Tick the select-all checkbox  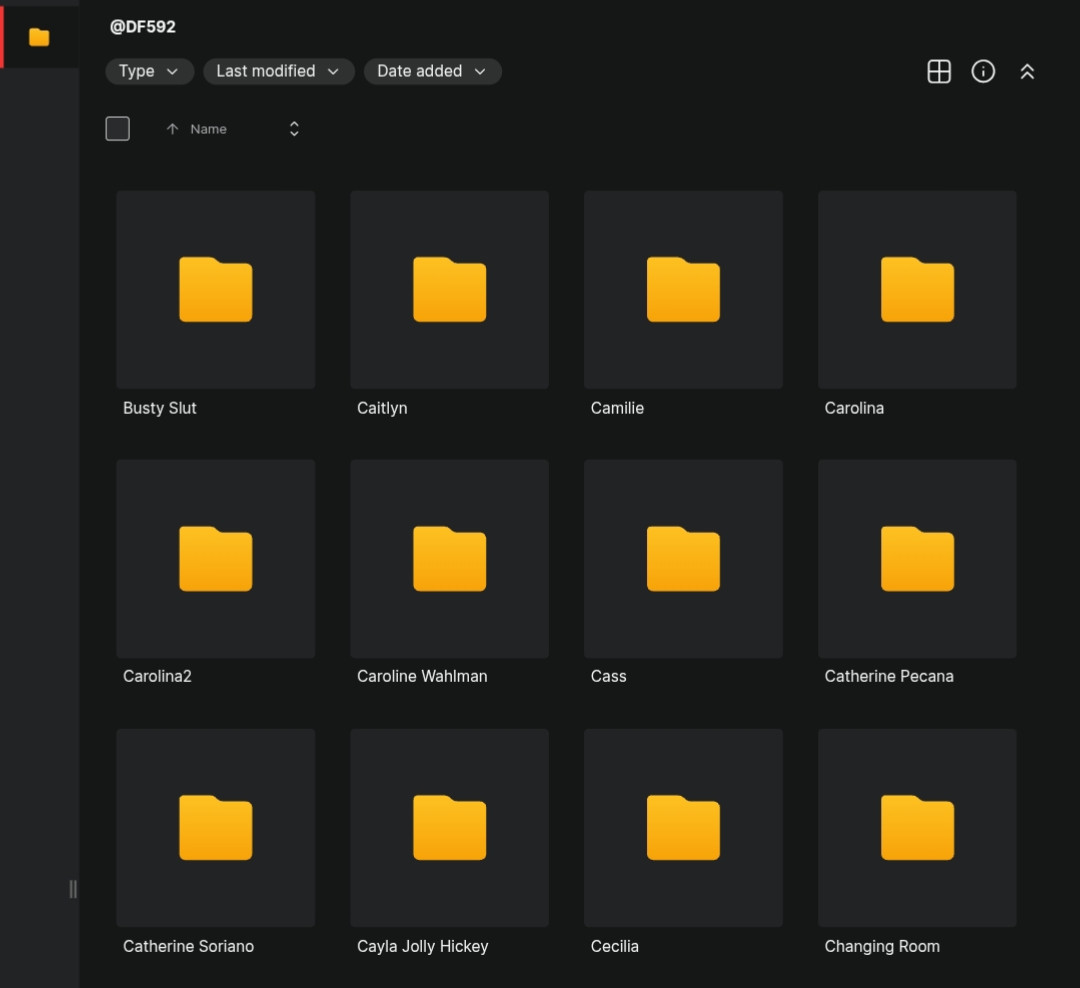pos(118,129)
